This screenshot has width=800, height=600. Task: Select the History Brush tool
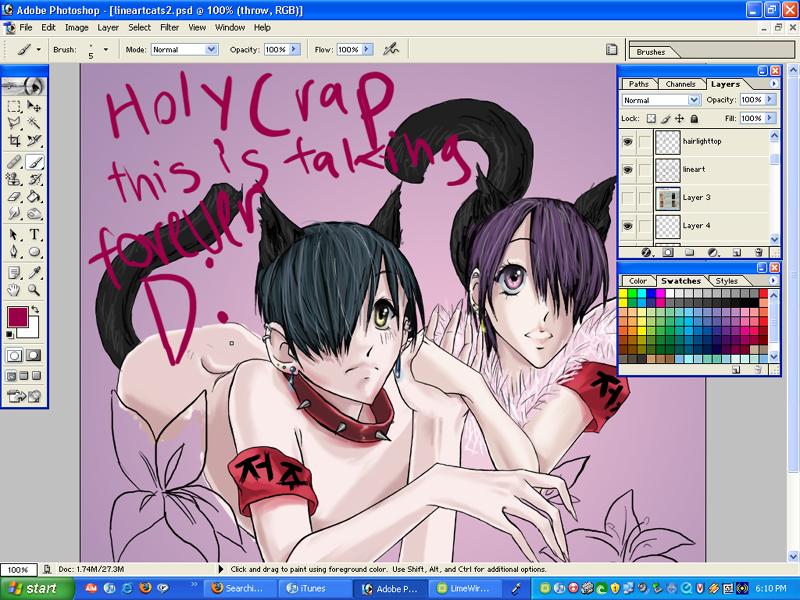pyautogui.click(x=34, y=179)
